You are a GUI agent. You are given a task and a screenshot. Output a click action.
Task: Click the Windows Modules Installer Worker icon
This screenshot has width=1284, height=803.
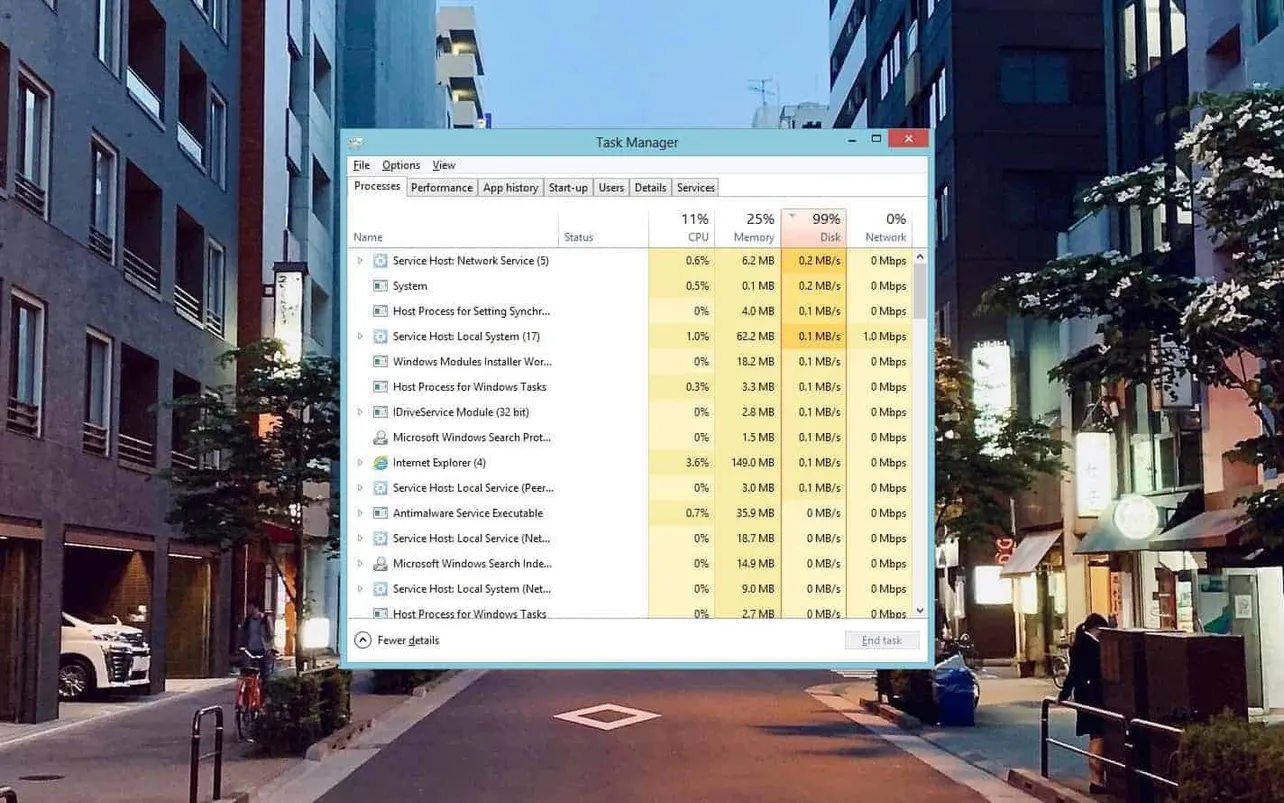coord(380,361)
